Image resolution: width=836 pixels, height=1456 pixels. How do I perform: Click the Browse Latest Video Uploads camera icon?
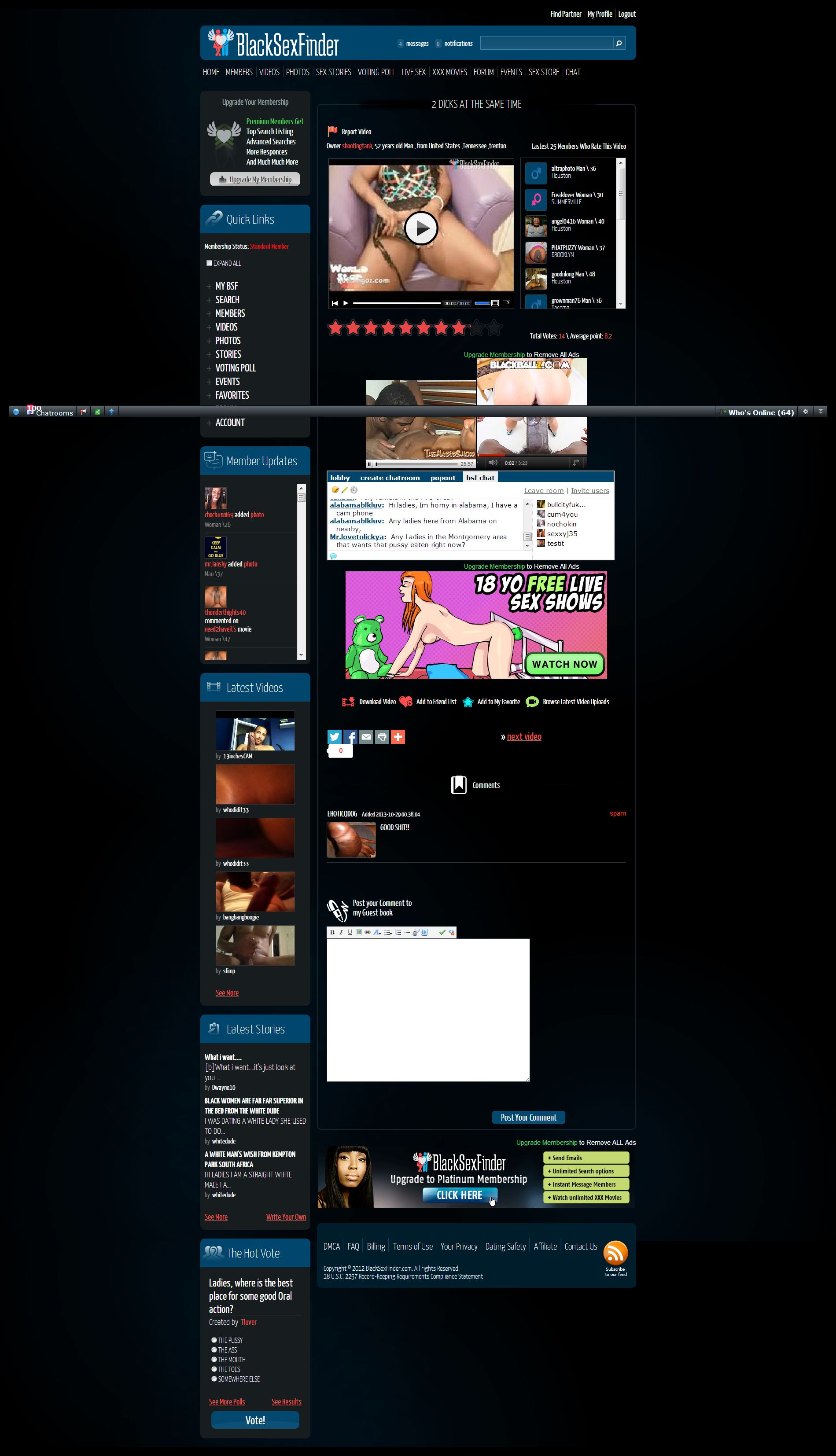tap(532, 702)
